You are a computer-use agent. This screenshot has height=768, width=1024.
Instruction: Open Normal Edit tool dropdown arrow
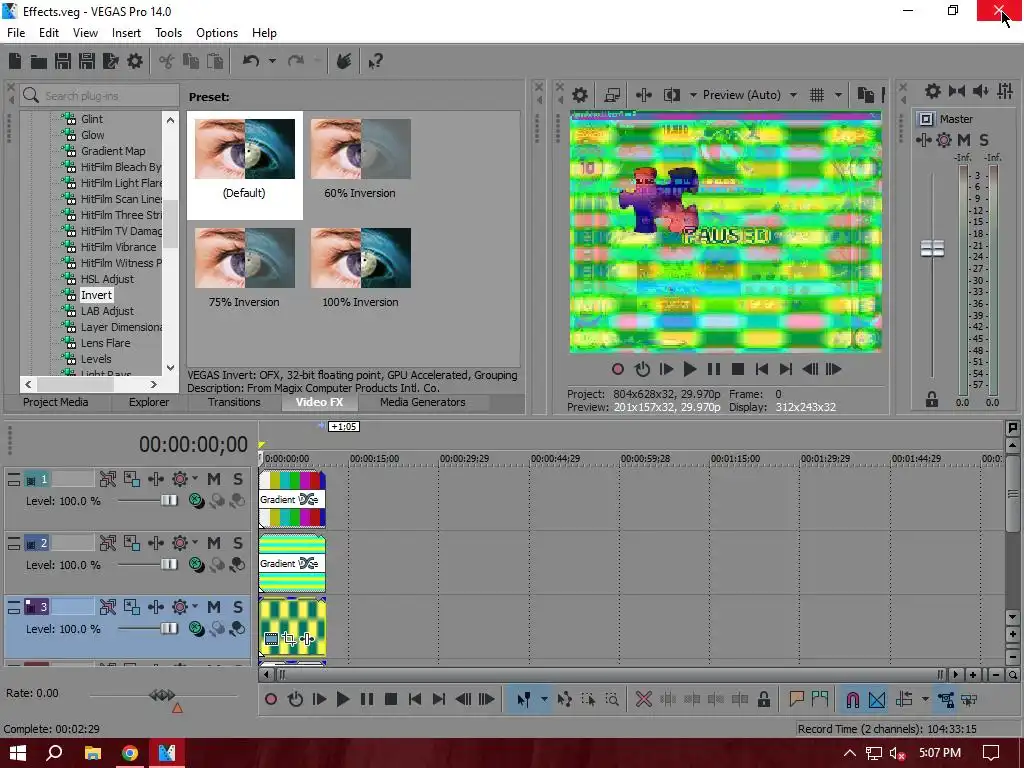(x=543, y=699)
